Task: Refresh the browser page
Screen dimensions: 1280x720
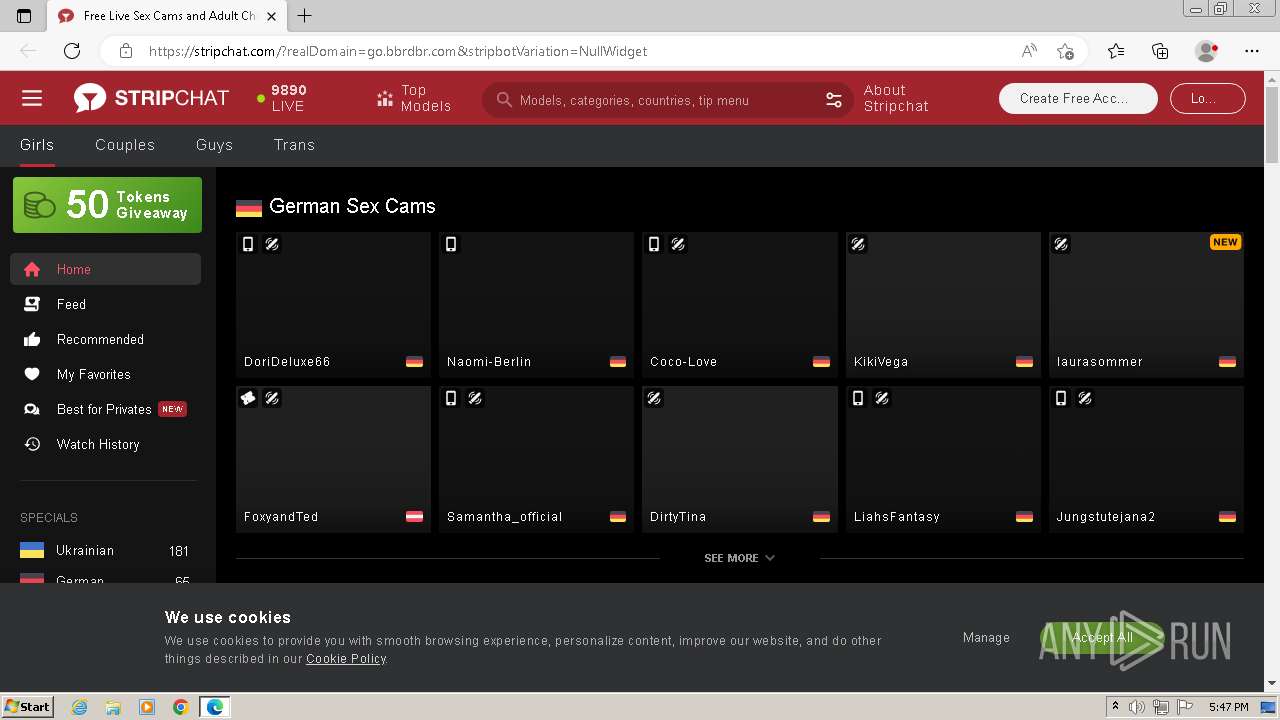Action: (x=72, y=51)
